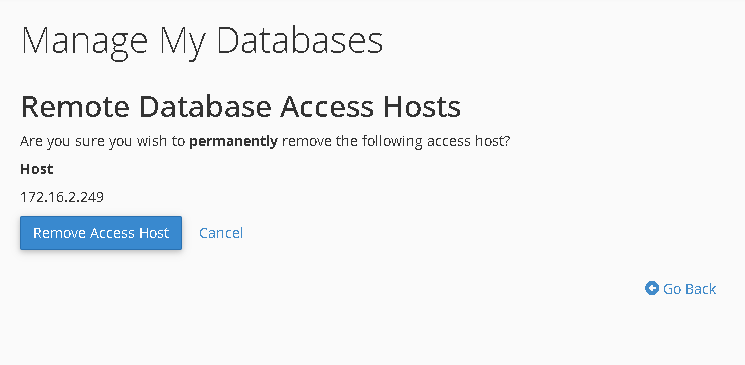
Task: Cancel the access host removal
Action: (x=221, y=233)
